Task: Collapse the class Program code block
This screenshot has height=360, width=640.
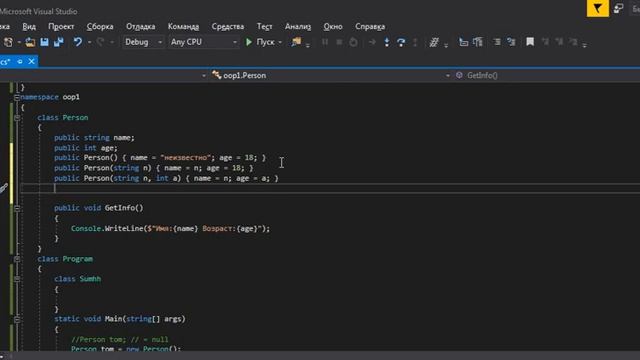Action: point(17,259)
